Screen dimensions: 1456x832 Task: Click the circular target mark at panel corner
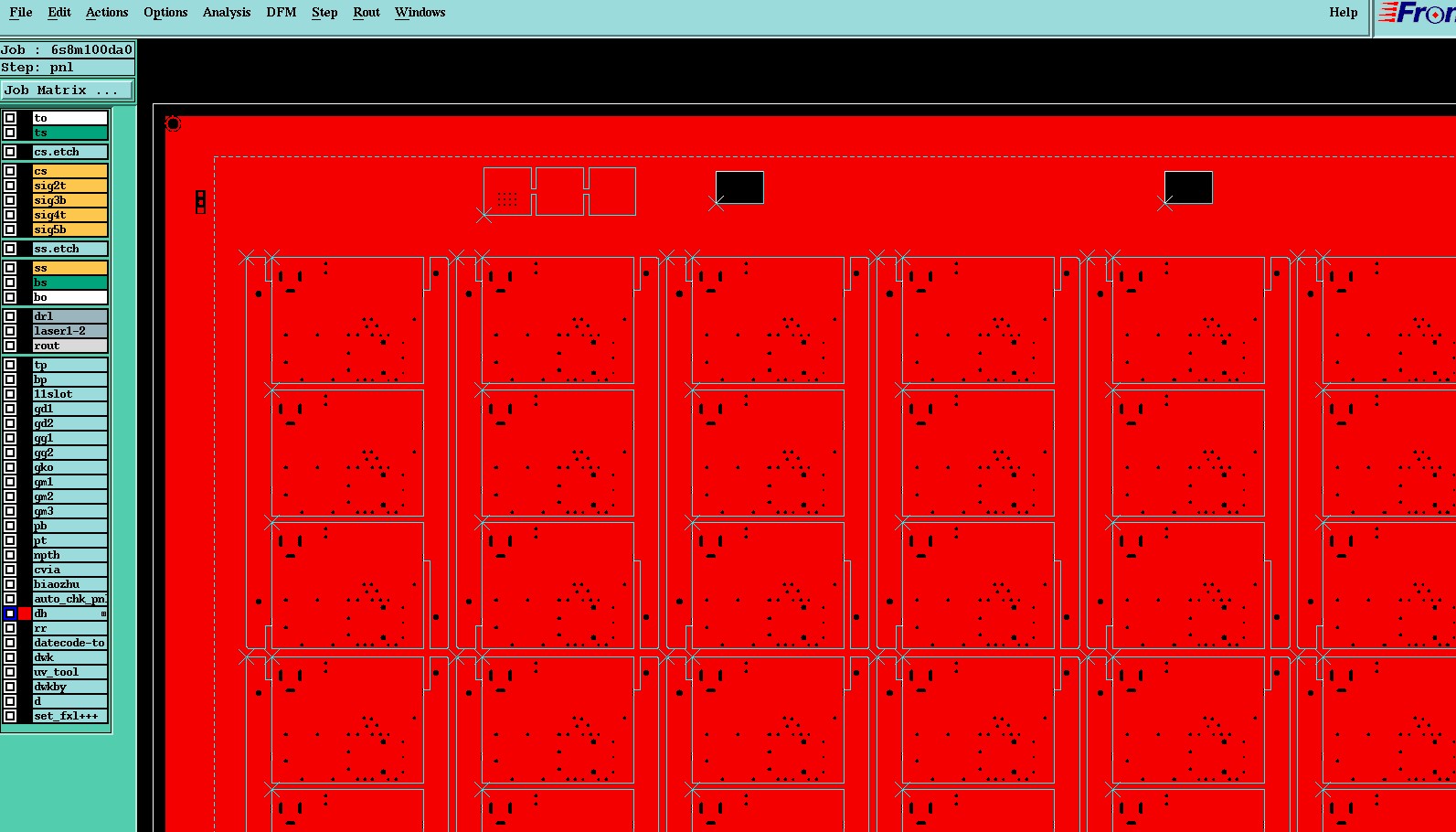pyautogui.click(x=173, y=123)
